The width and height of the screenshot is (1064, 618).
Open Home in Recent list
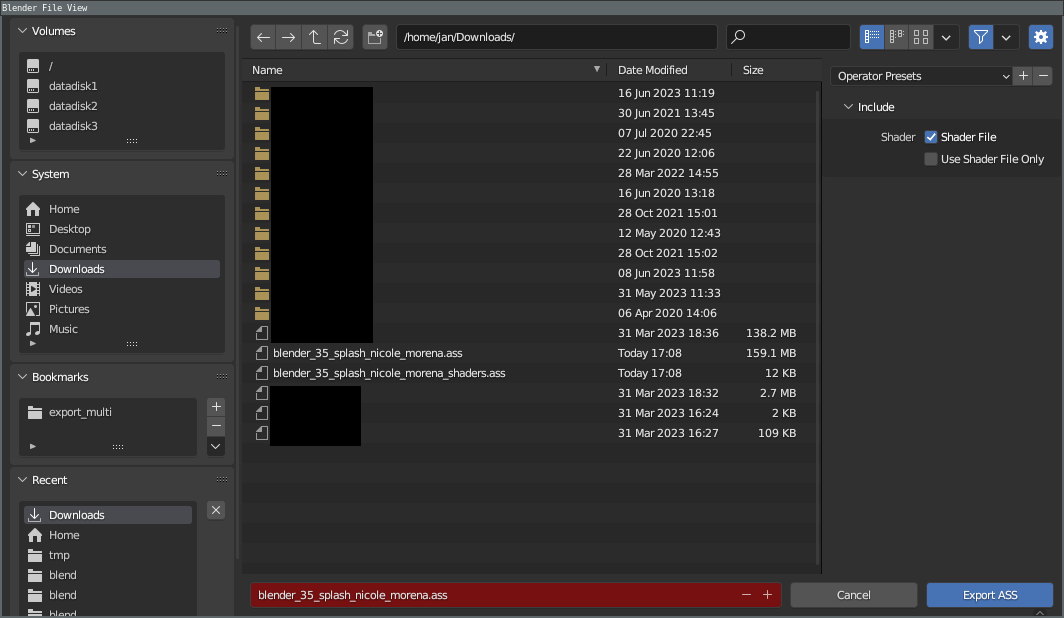(x=109, y=535)
